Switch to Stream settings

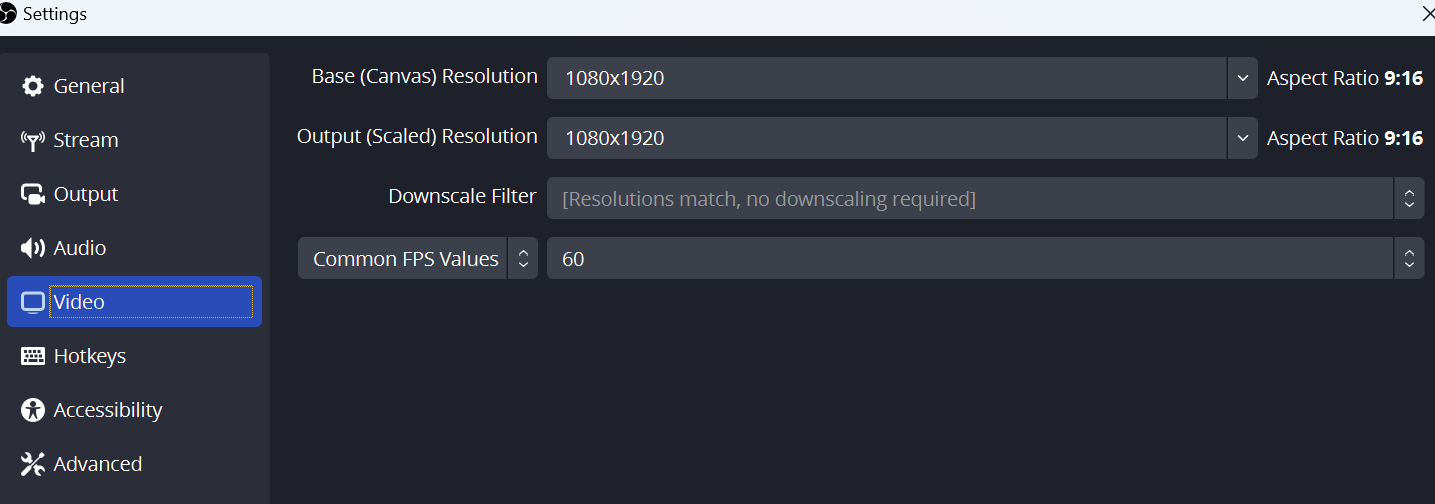coord(134,140)
